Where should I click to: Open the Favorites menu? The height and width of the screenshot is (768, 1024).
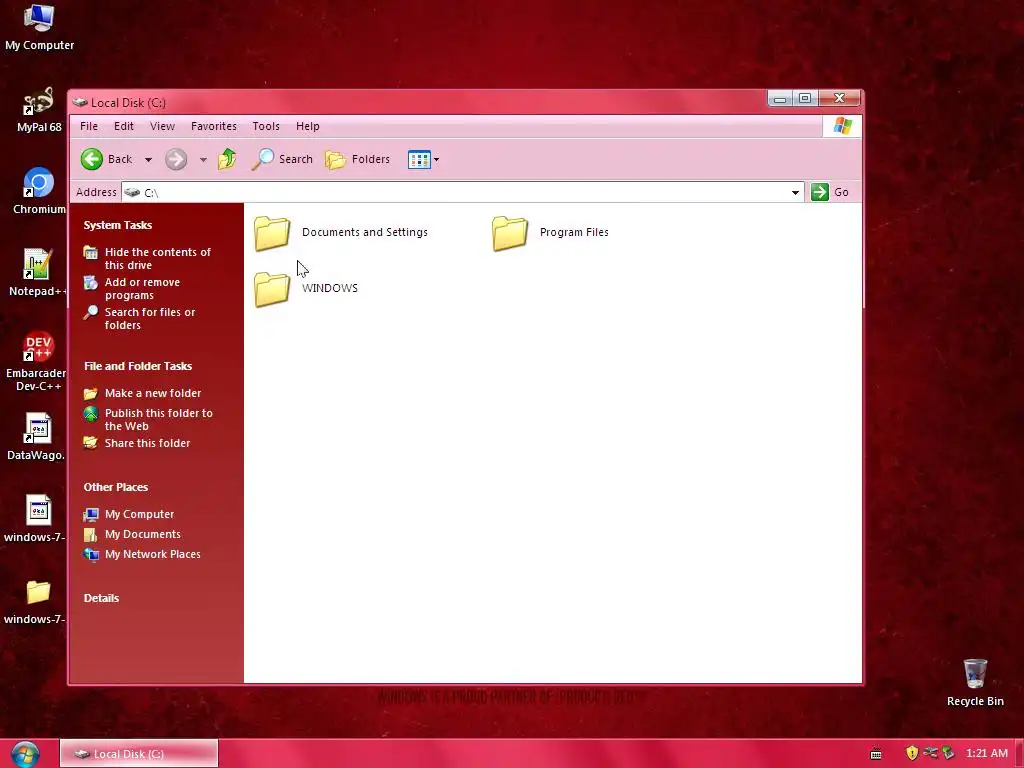pos(214,126)
